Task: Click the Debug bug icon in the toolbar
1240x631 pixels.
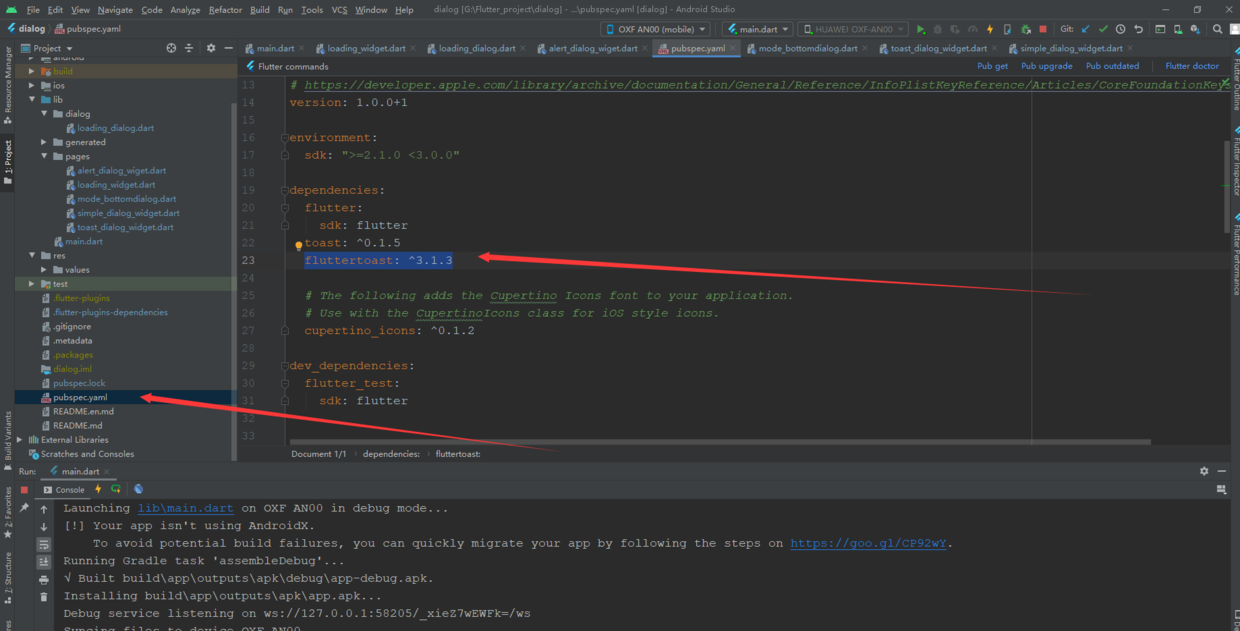Action: point(938,29)
